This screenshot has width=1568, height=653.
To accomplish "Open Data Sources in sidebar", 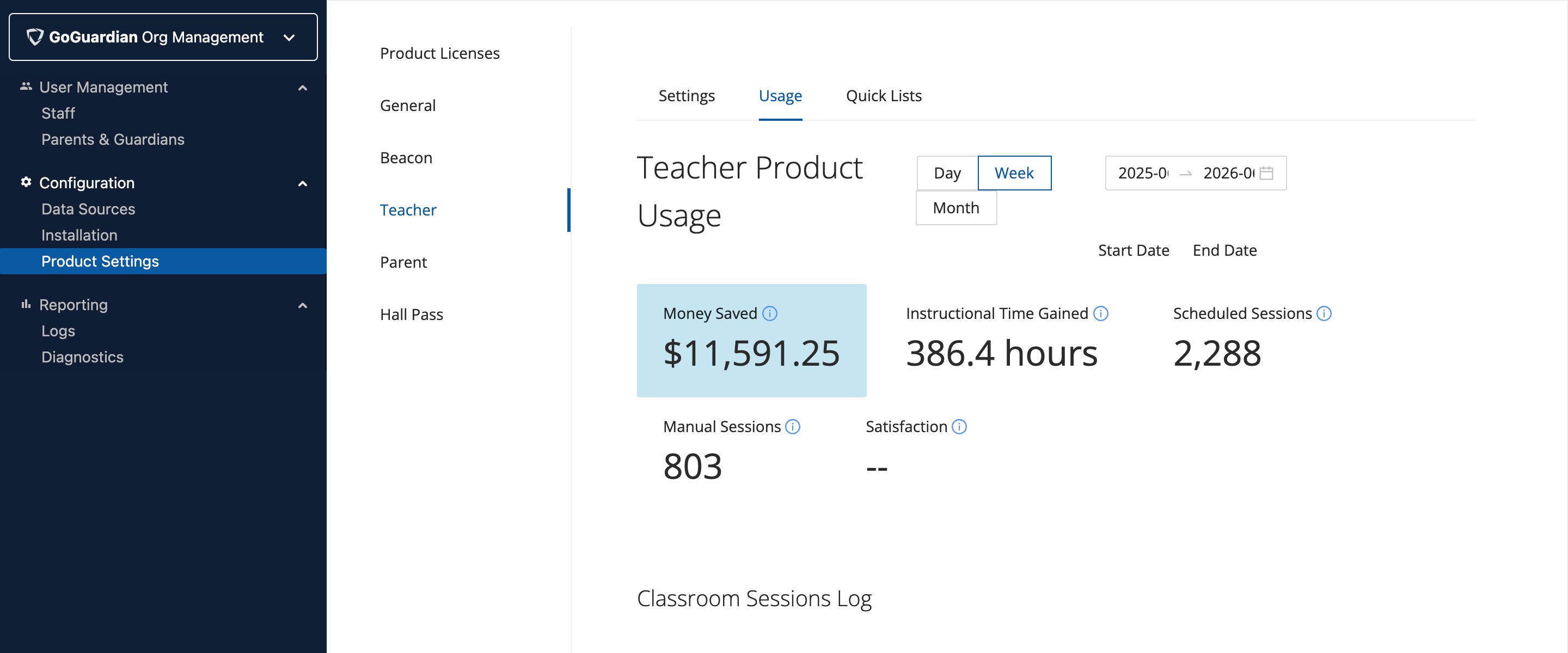I will point(88,210).
